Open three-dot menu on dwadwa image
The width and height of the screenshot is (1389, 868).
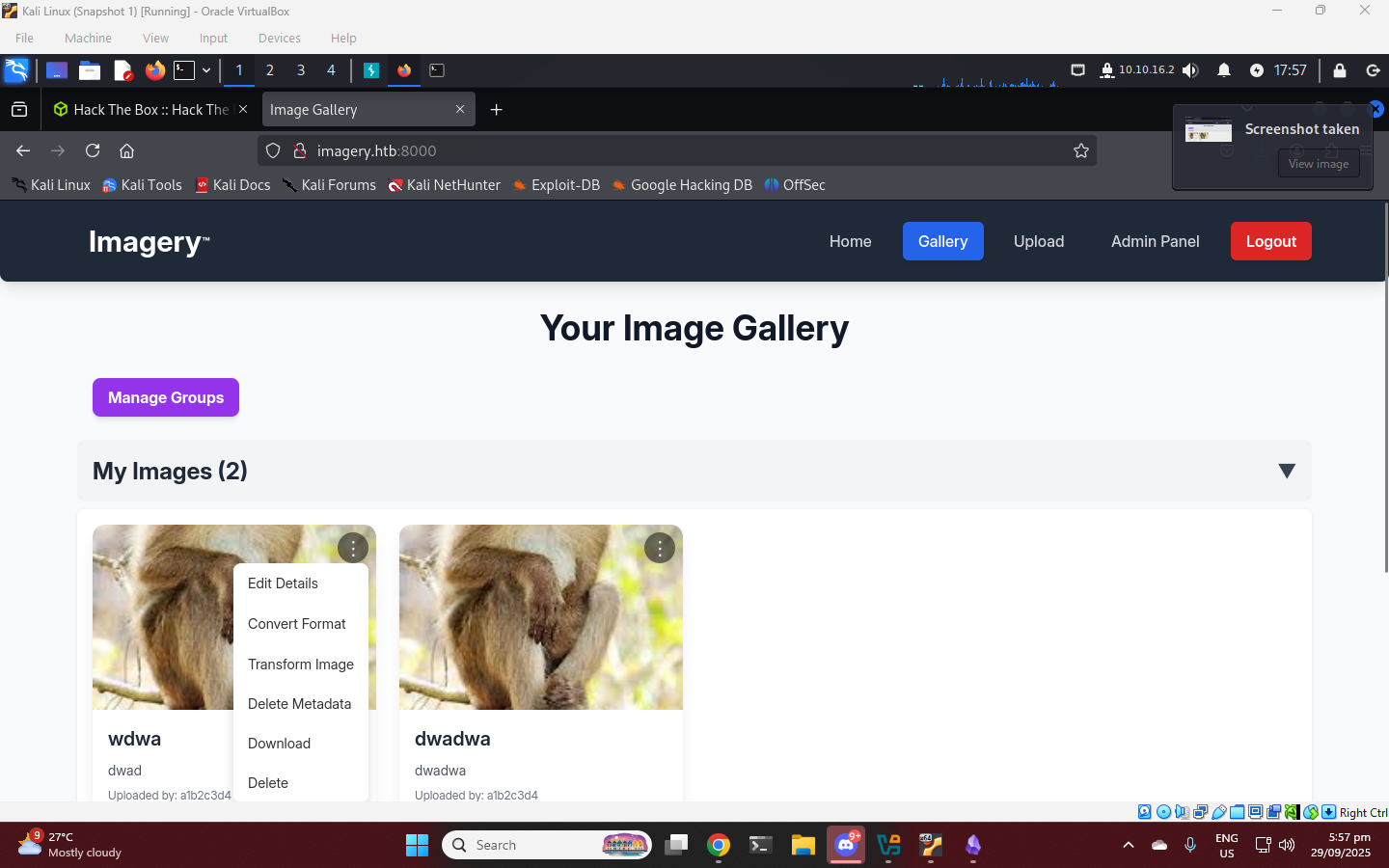click(x=660, y=549)
